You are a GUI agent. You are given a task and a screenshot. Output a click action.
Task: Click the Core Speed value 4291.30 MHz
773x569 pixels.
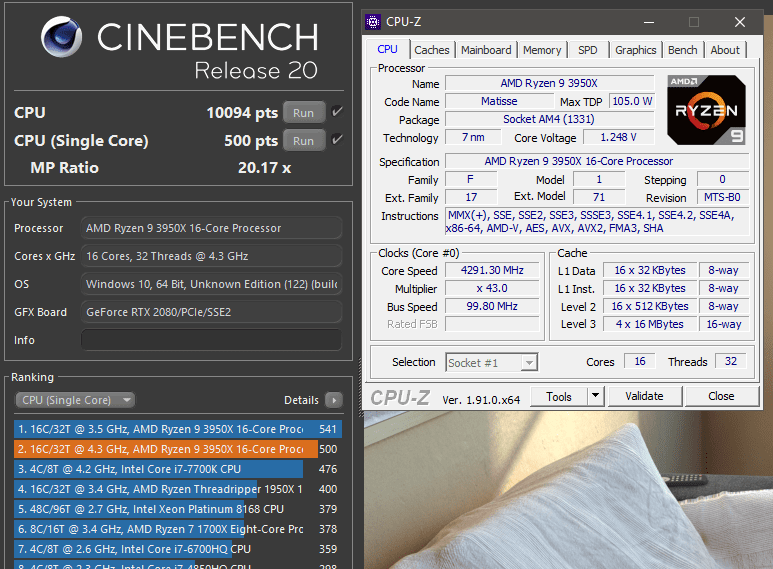492,270
